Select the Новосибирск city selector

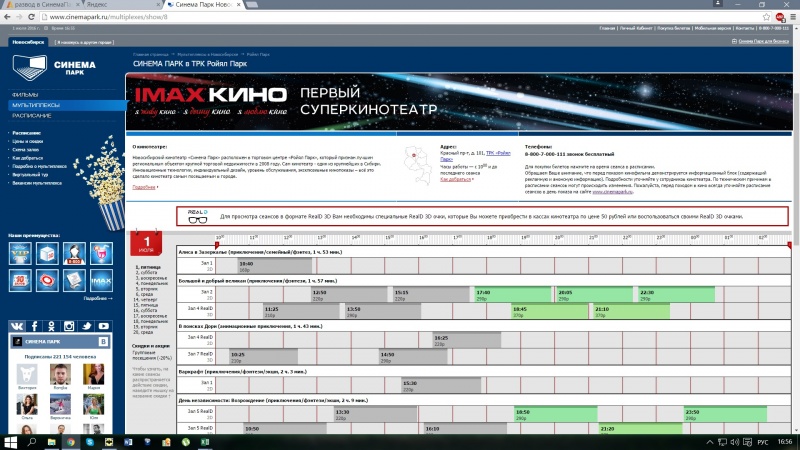pyautogui.click(x=28, y=42)
